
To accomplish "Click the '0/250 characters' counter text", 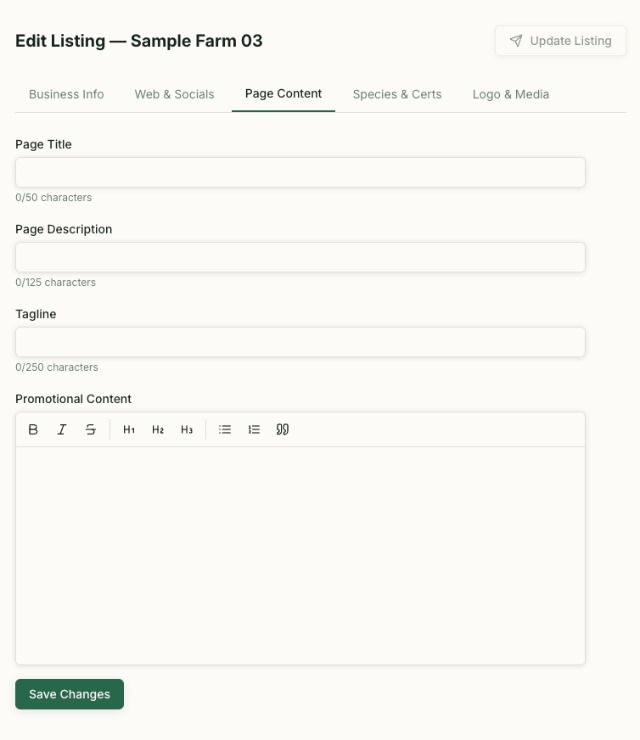I will pyautogui.click(x=57, y=367).
